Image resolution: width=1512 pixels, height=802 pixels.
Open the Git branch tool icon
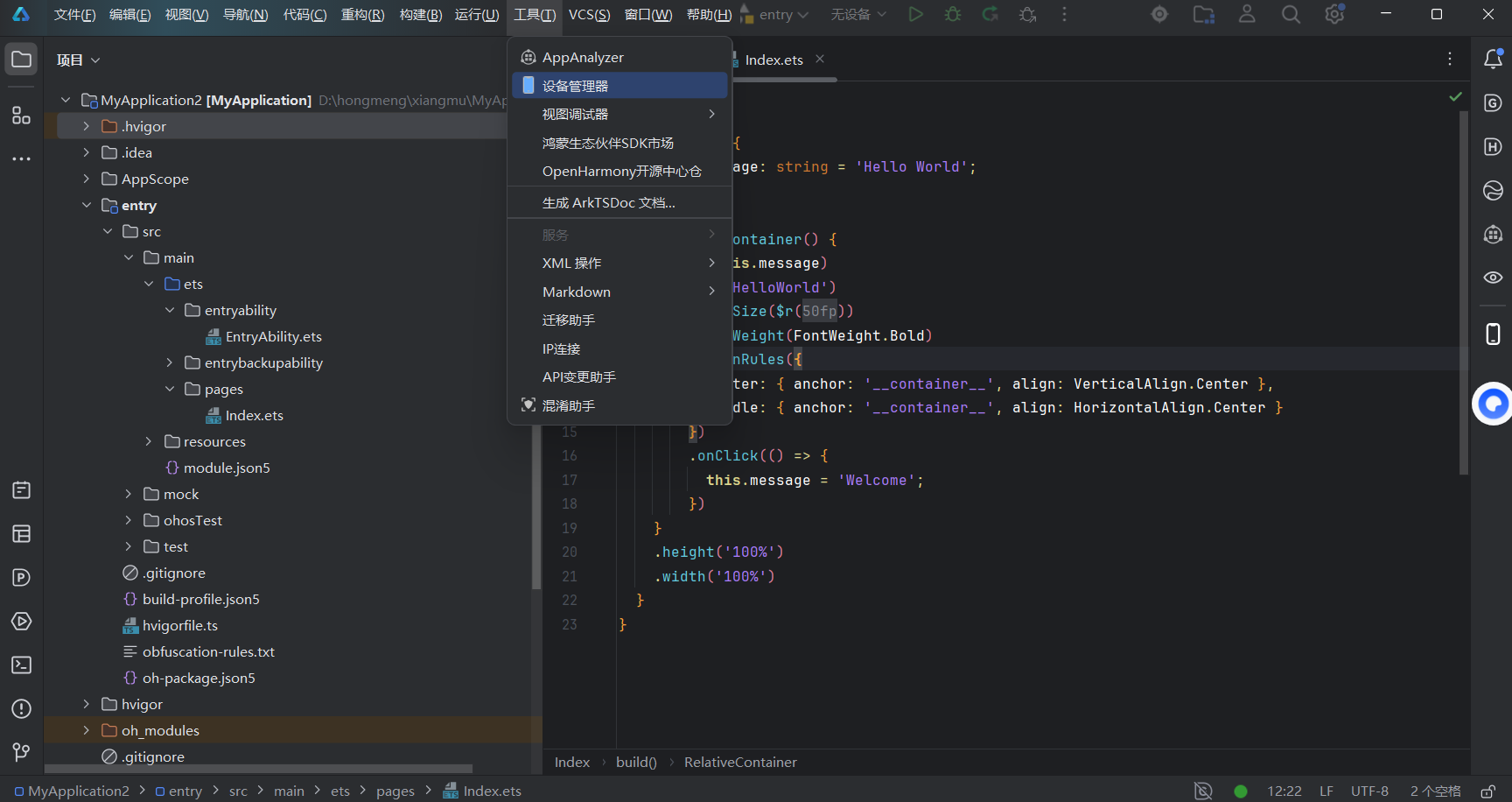pyautogui.click(x=22, y=752)
